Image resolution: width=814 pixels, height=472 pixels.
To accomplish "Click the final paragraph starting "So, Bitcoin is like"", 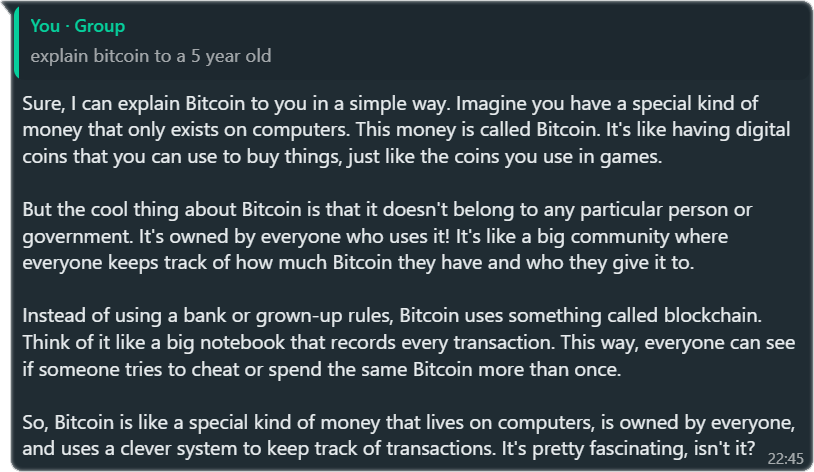I will 409,435.
